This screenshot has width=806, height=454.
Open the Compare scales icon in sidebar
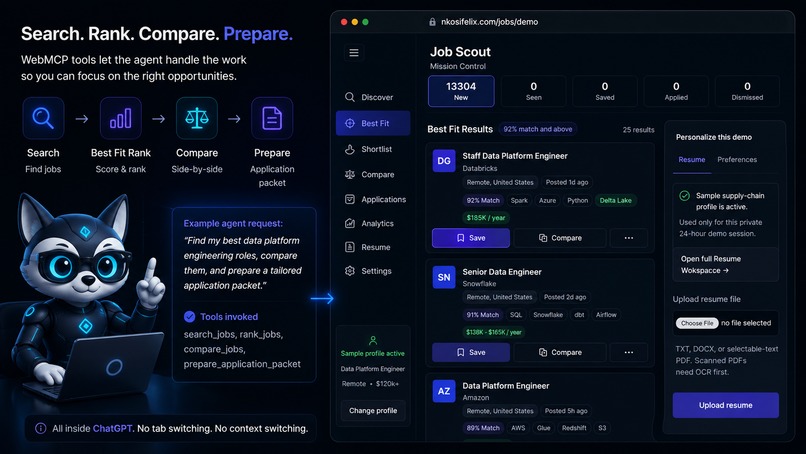pyautogui.click(x=350, y=174)
